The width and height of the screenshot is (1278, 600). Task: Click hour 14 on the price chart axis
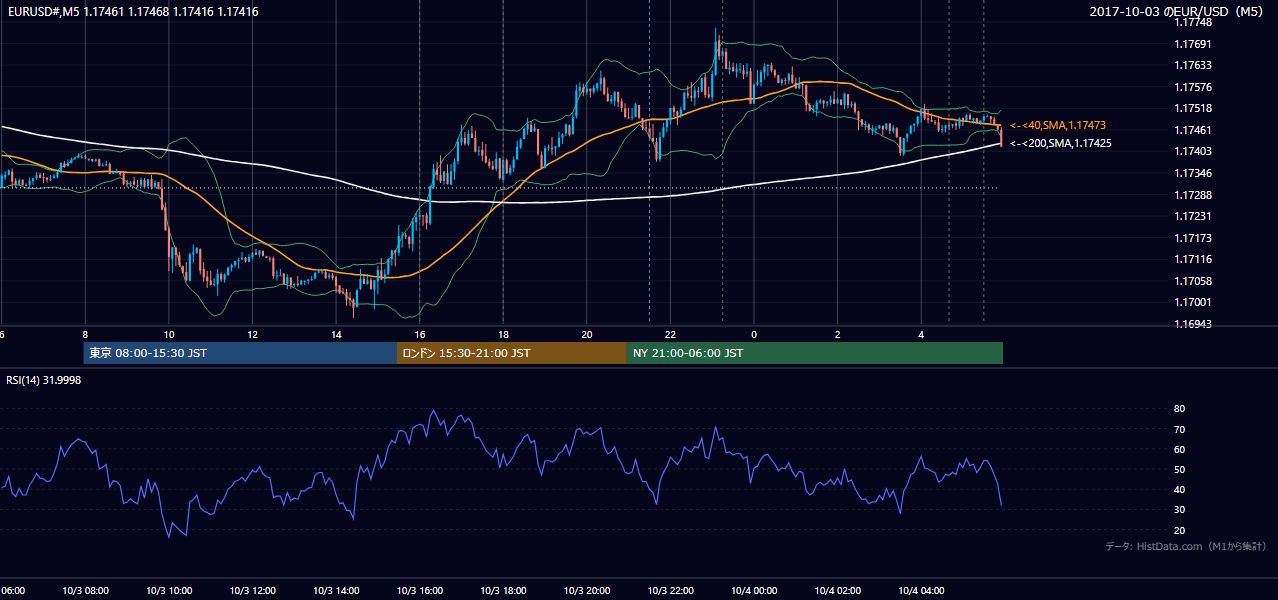(x=336, y=334)
